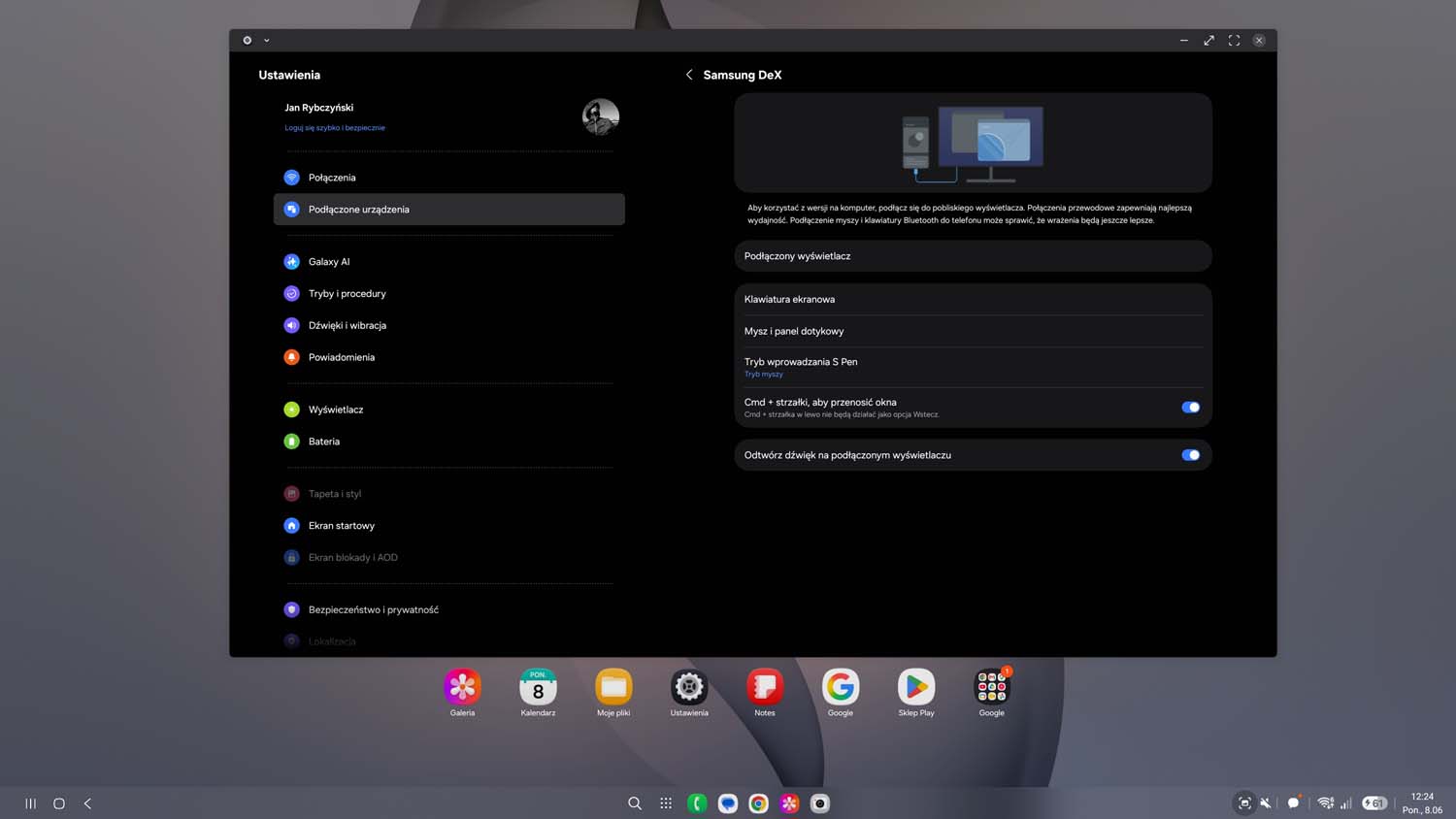Click the Samsung DeX illustration banner

[973, 143]
